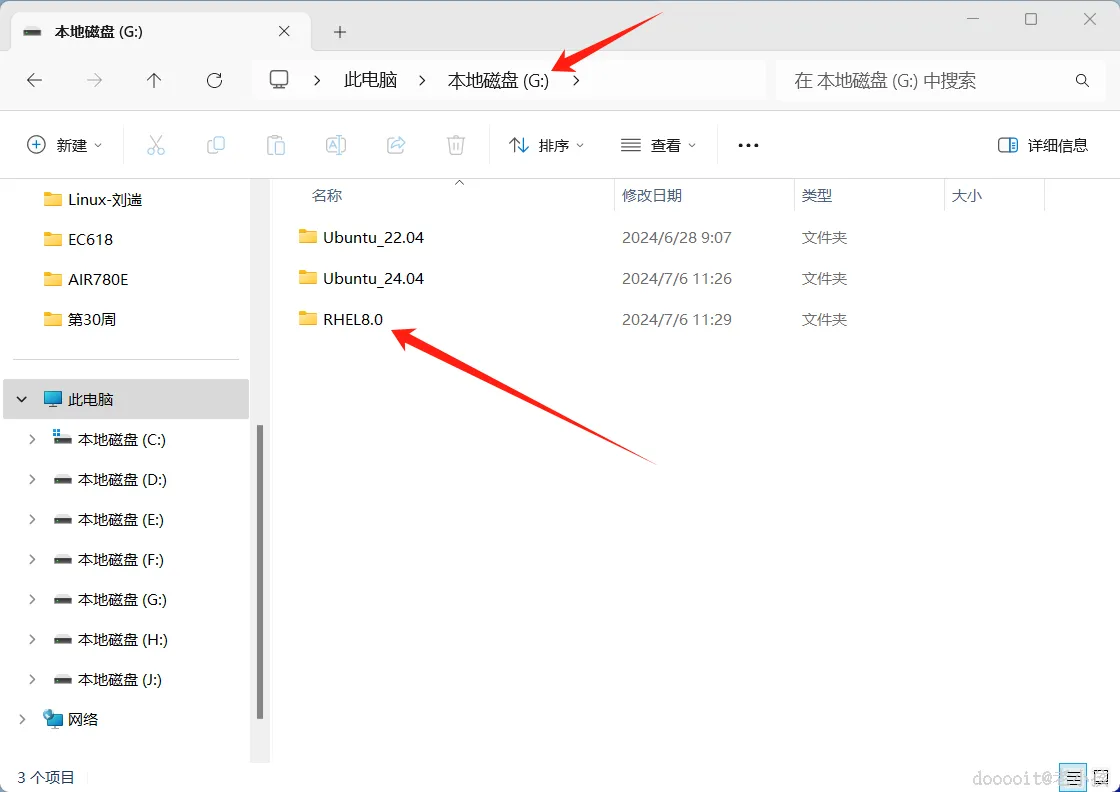Open the 查看 view dropdown
Screen dimensions: 1120x792
(658, 145)
